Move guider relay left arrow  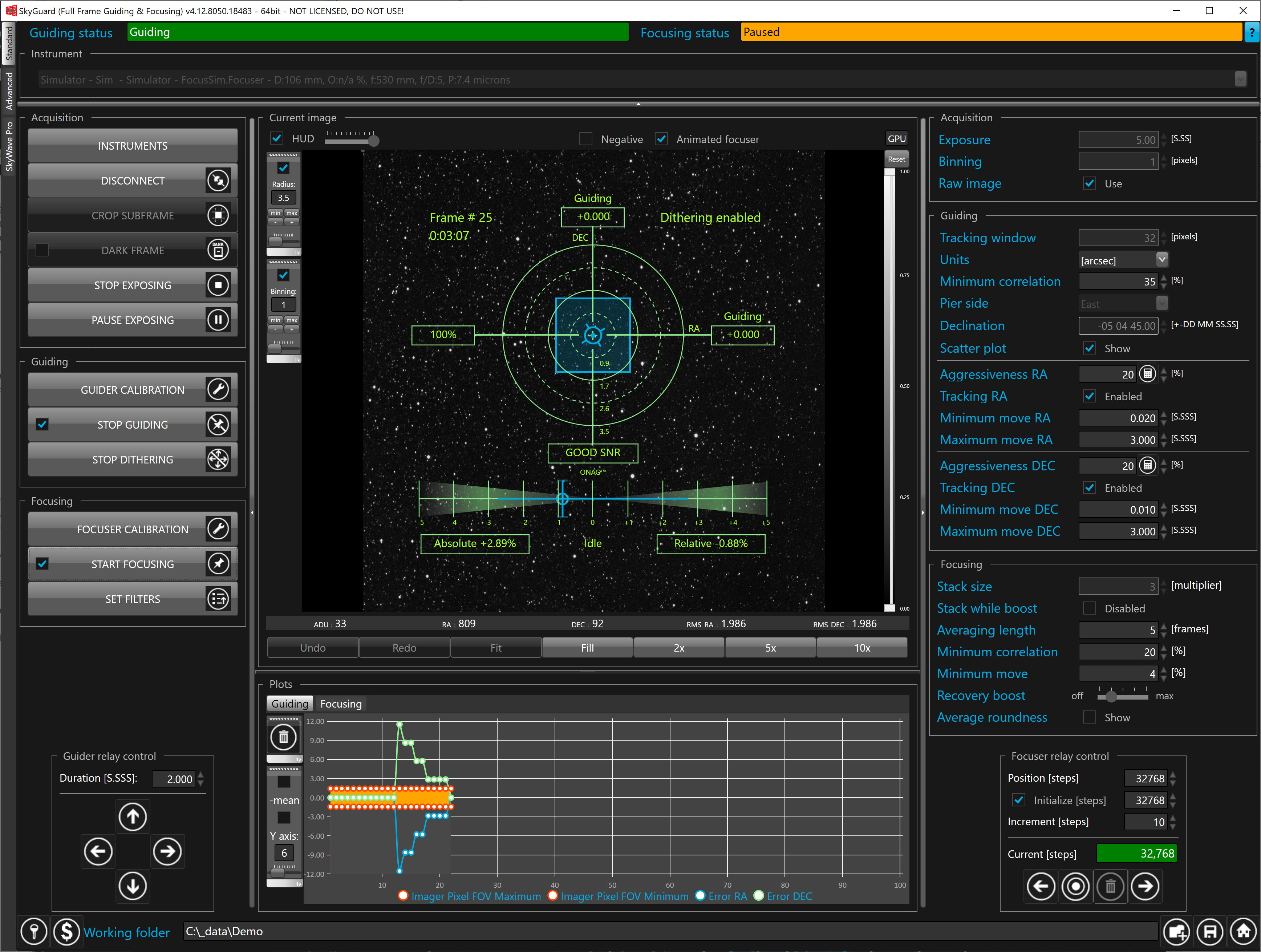(x=98, y=852)
